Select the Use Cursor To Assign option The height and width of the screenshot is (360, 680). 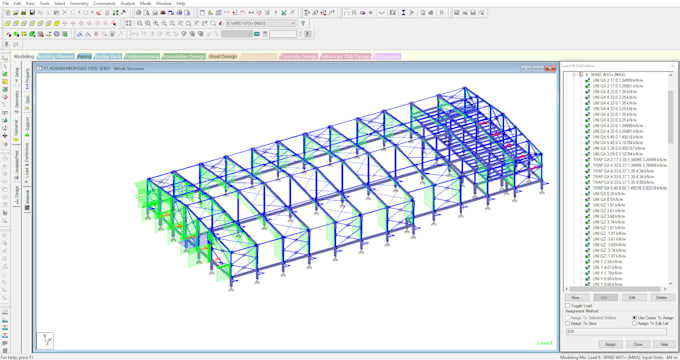click(634, 318)
